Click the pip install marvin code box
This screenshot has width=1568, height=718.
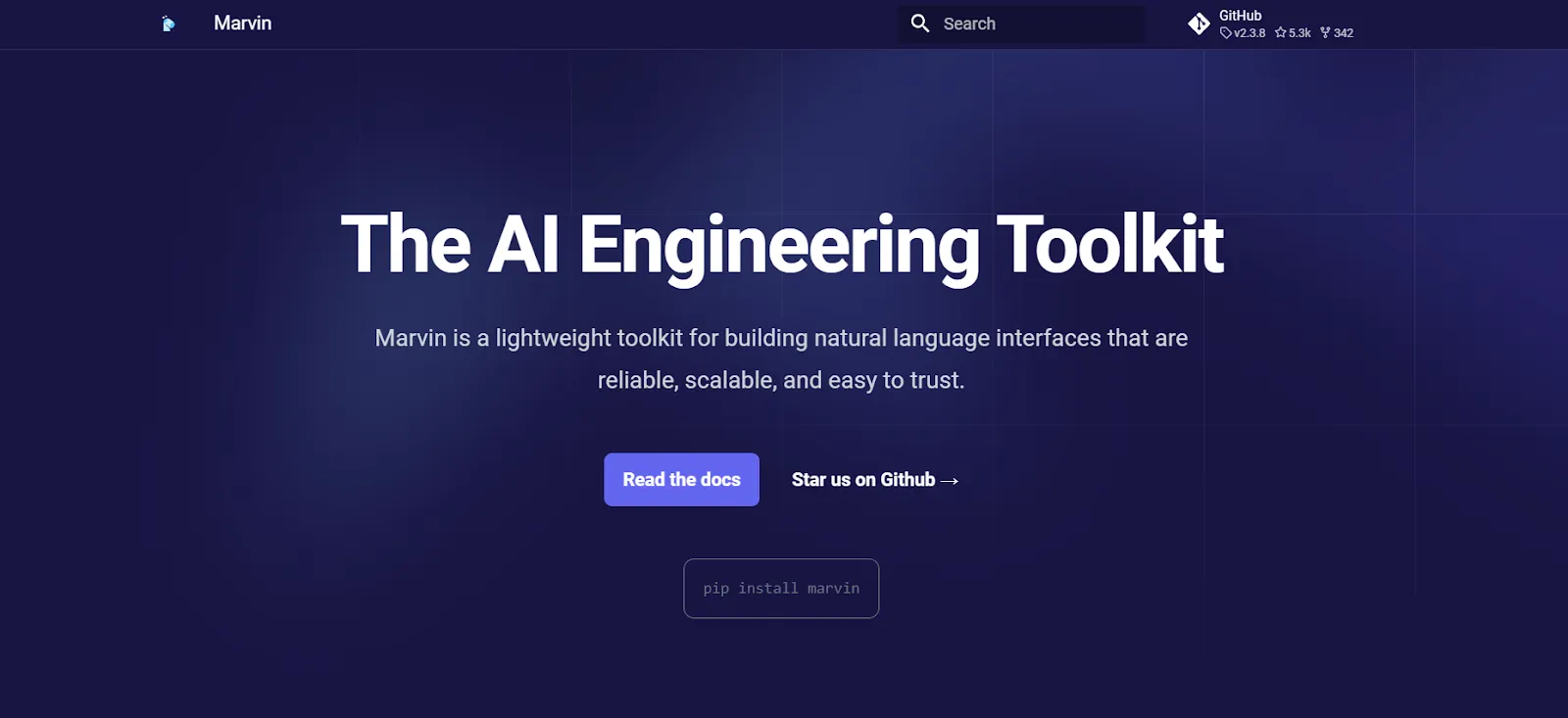click(x=781, y=589)
